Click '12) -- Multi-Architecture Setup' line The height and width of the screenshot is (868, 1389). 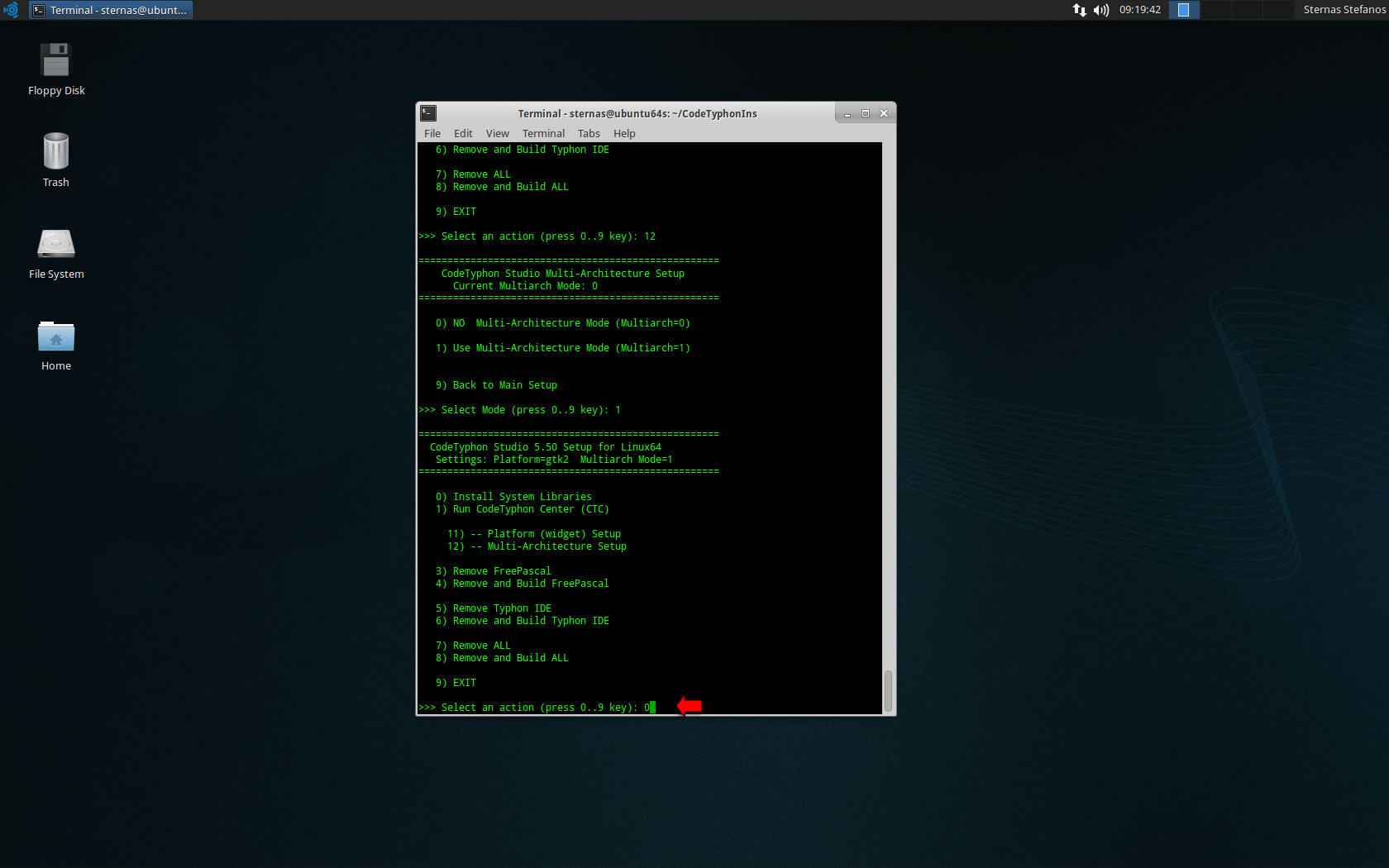click(537, 546)
